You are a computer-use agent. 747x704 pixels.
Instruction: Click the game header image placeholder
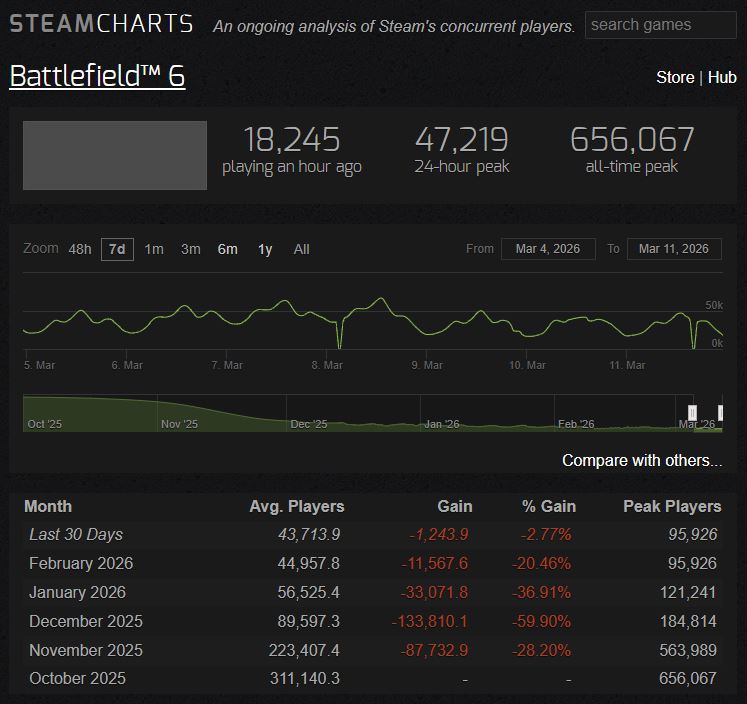tap(115, 155)
